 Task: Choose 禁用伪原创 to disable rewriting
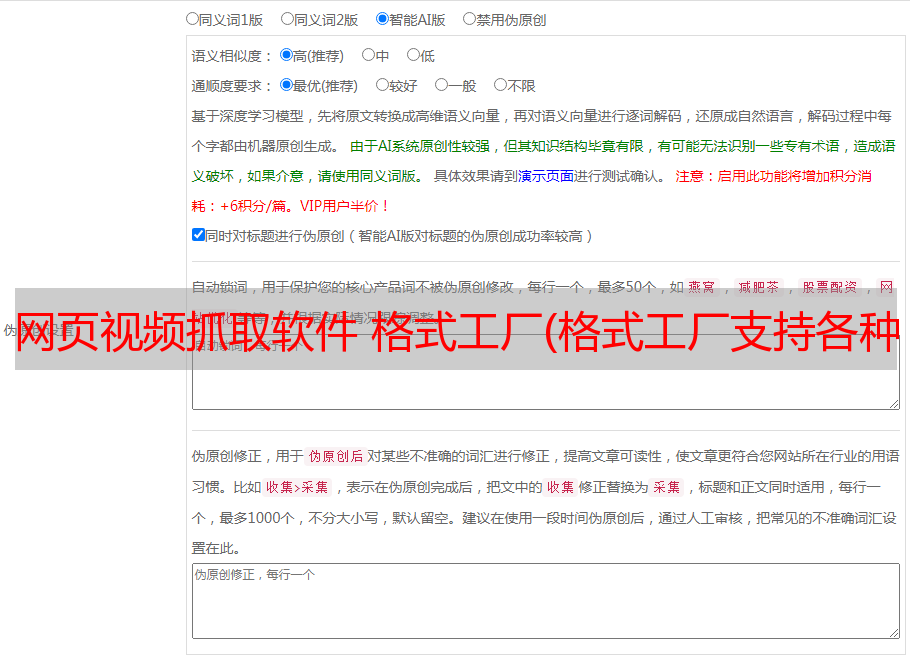click(470, 18)
